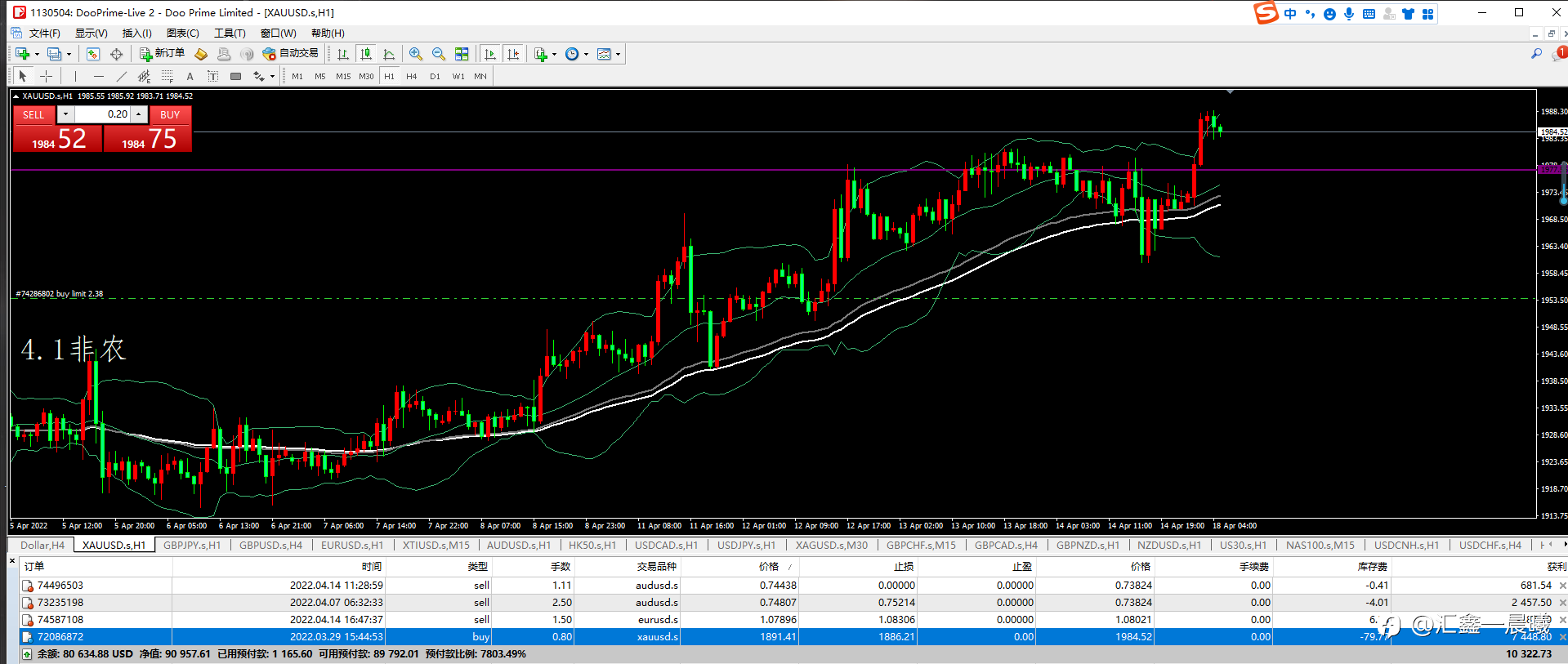
Task: Open the chart profiles icon
Action: click(54, 54)
